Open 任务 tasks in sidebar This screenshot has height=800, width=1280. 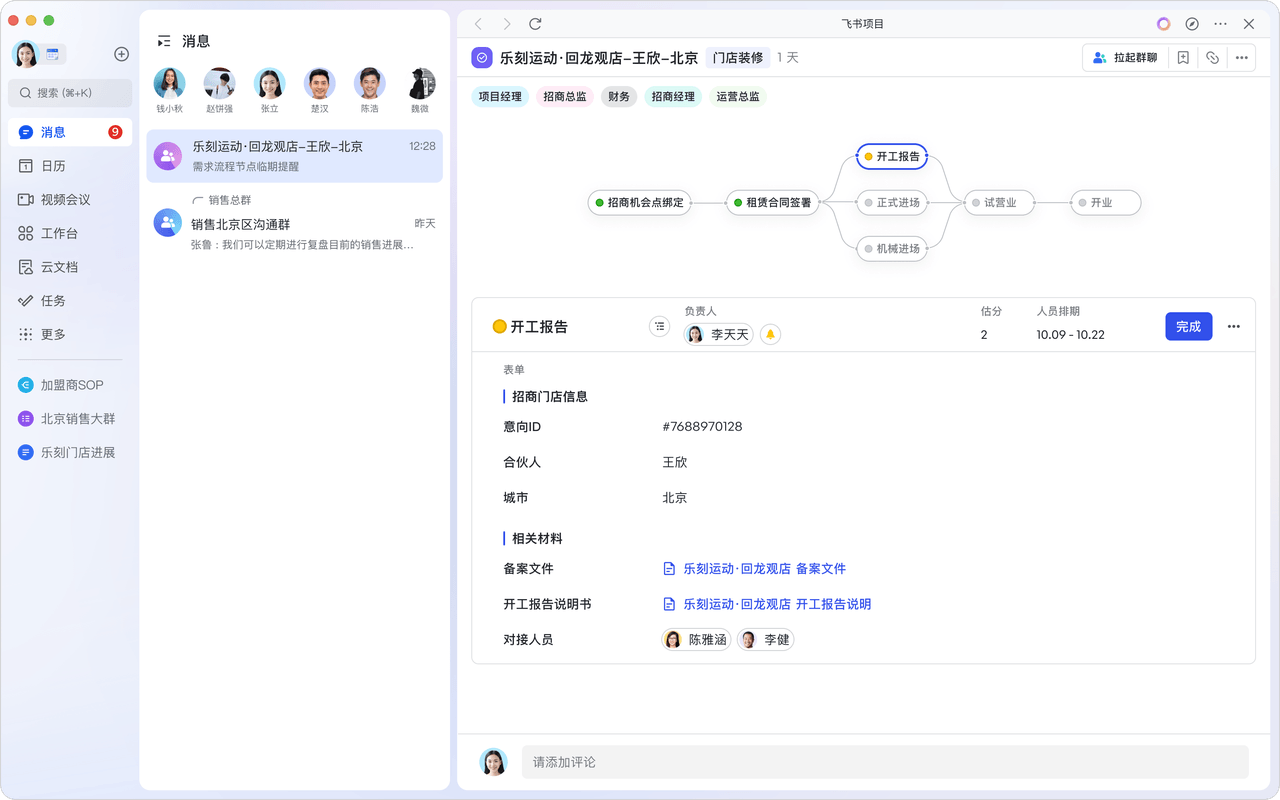click(x=70, y=301)
